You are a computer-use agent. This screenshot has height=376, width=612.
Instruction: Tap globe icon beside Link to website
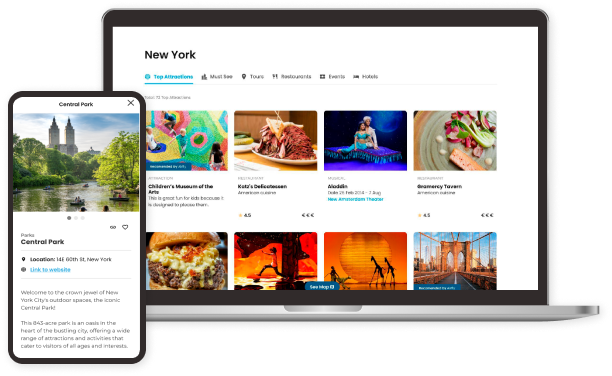click(x=23, y=270)
